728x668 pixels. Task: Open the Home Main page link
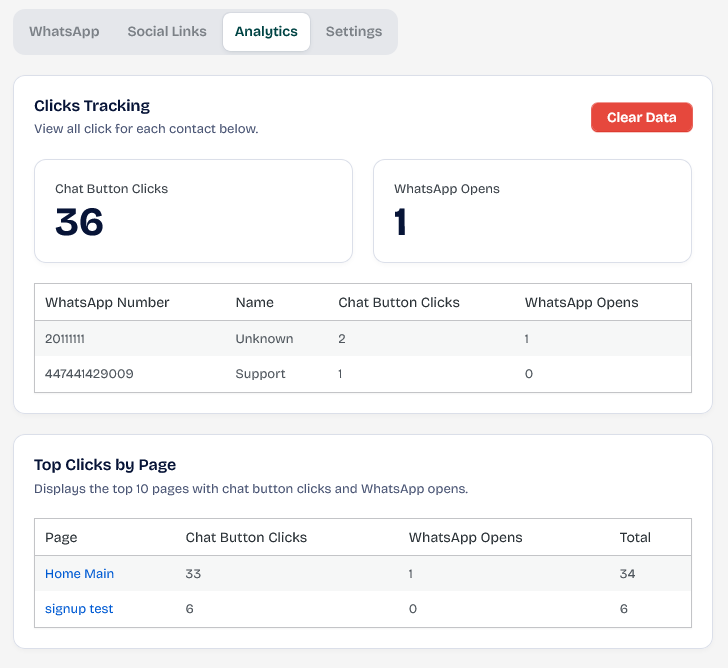click(79, 573)
